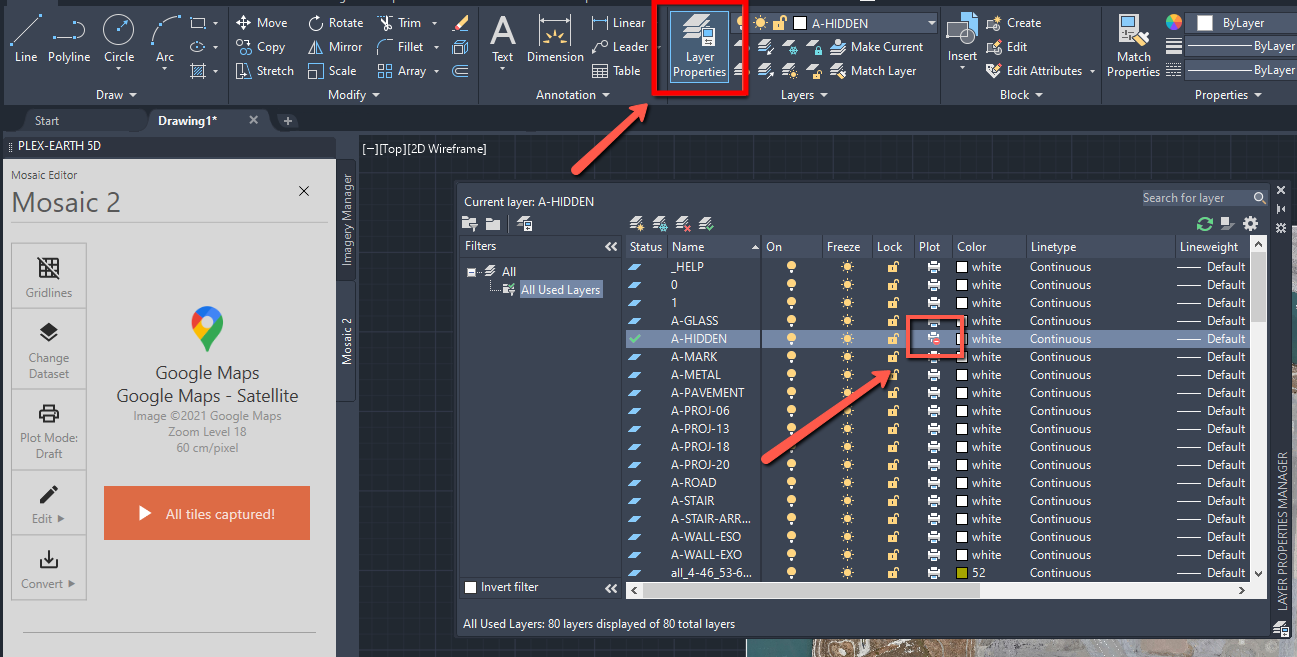Turn off the _HELP layer light bulb
Image resolution: width=1297 pixels, height=657 pixels.
click(792, 267)
